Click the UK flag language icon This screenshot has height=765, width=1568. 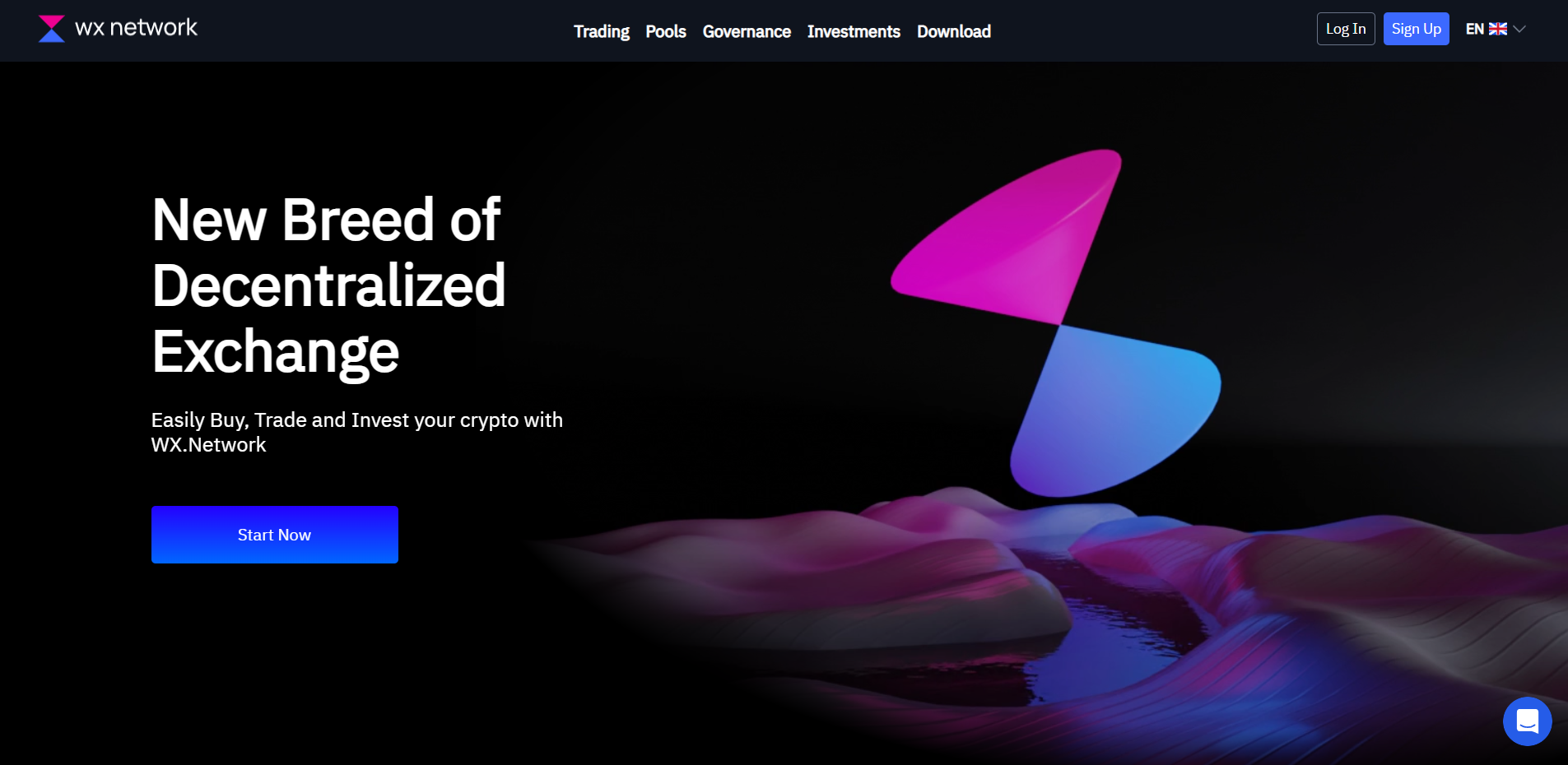pos(1498,29)
